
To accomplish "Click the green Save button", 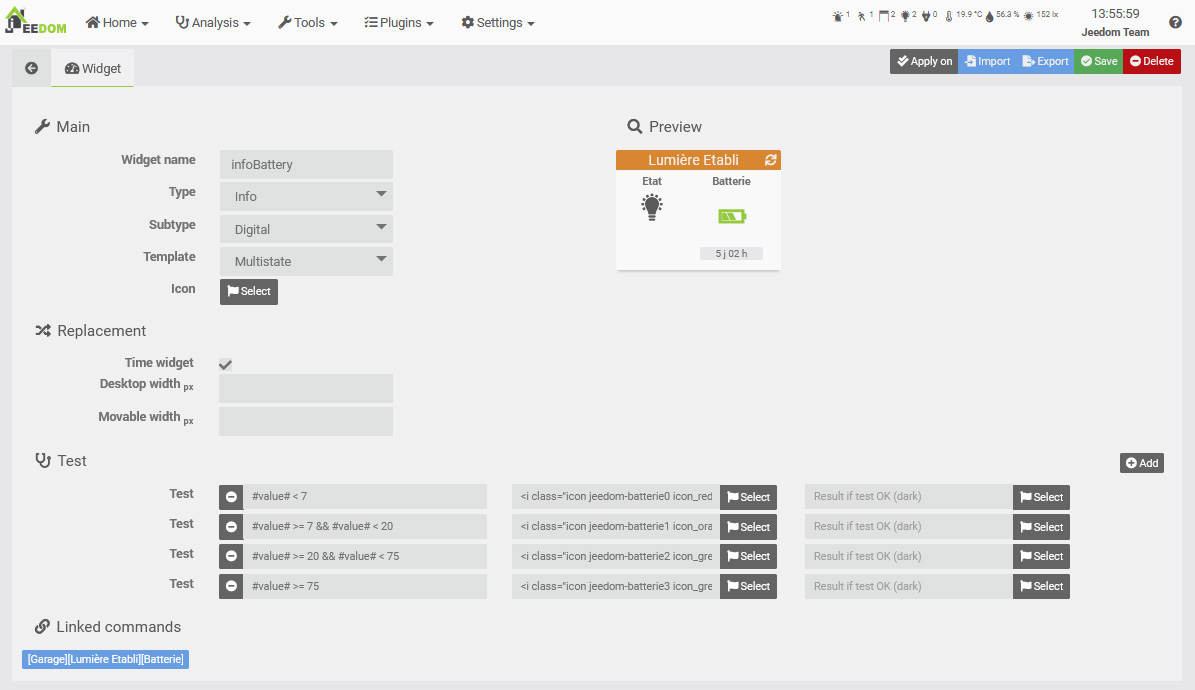I will (x=1098, y=61).
